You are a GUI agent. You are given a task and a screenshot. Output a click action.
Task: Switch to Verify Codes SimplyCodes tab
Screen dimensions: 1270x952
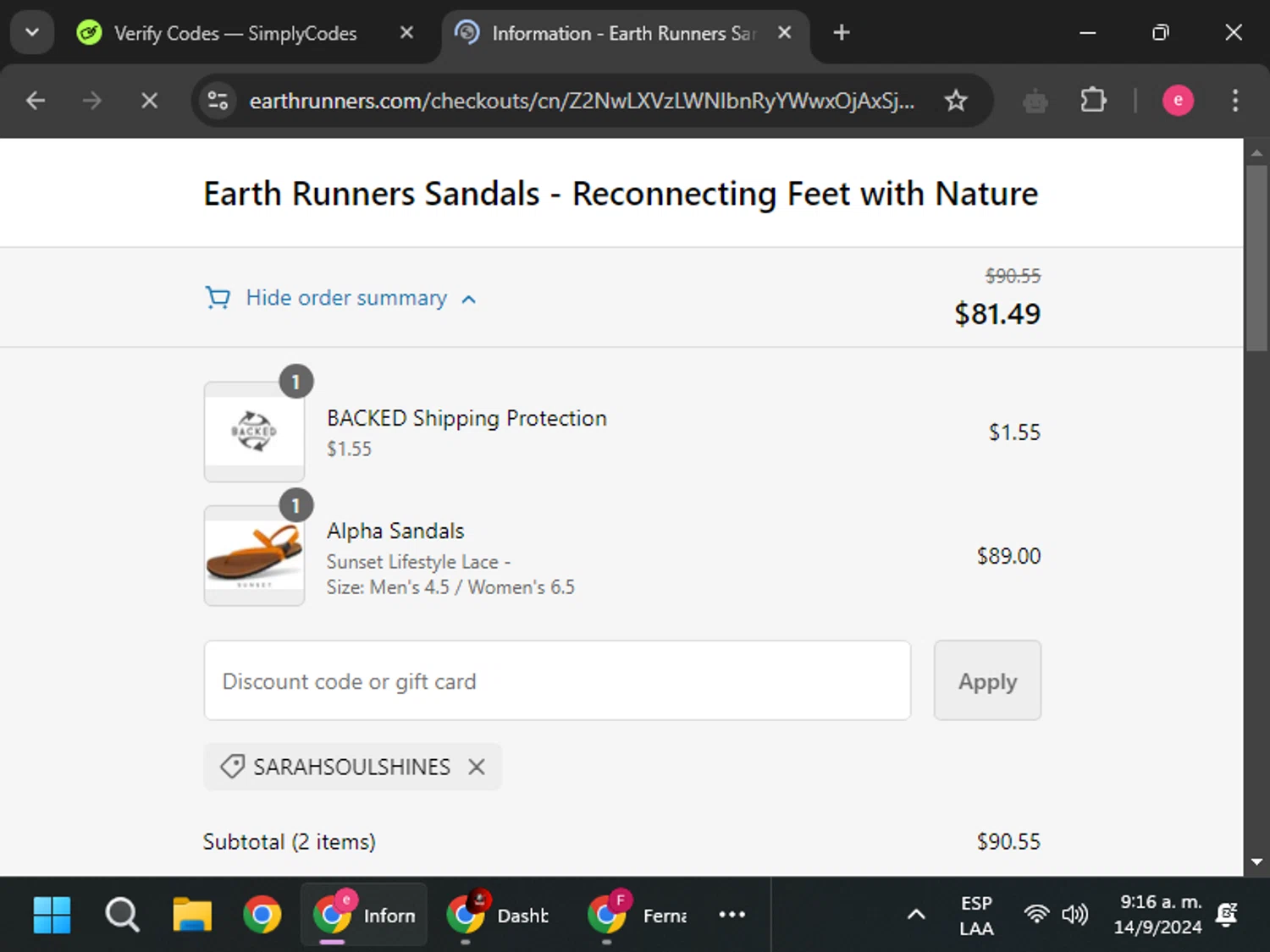pos(235,33)
